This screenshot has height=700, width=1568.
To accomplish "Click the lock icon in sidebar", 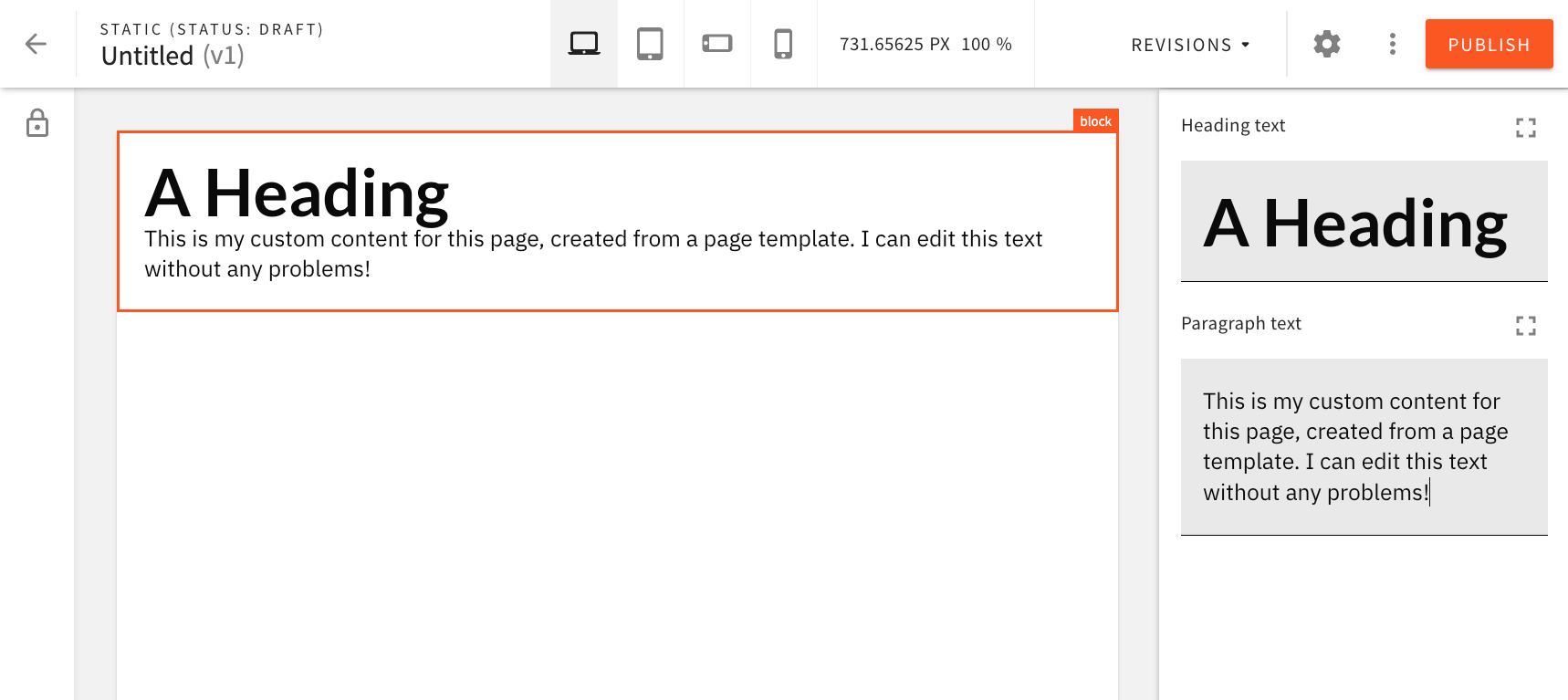I will pos(37,123).
